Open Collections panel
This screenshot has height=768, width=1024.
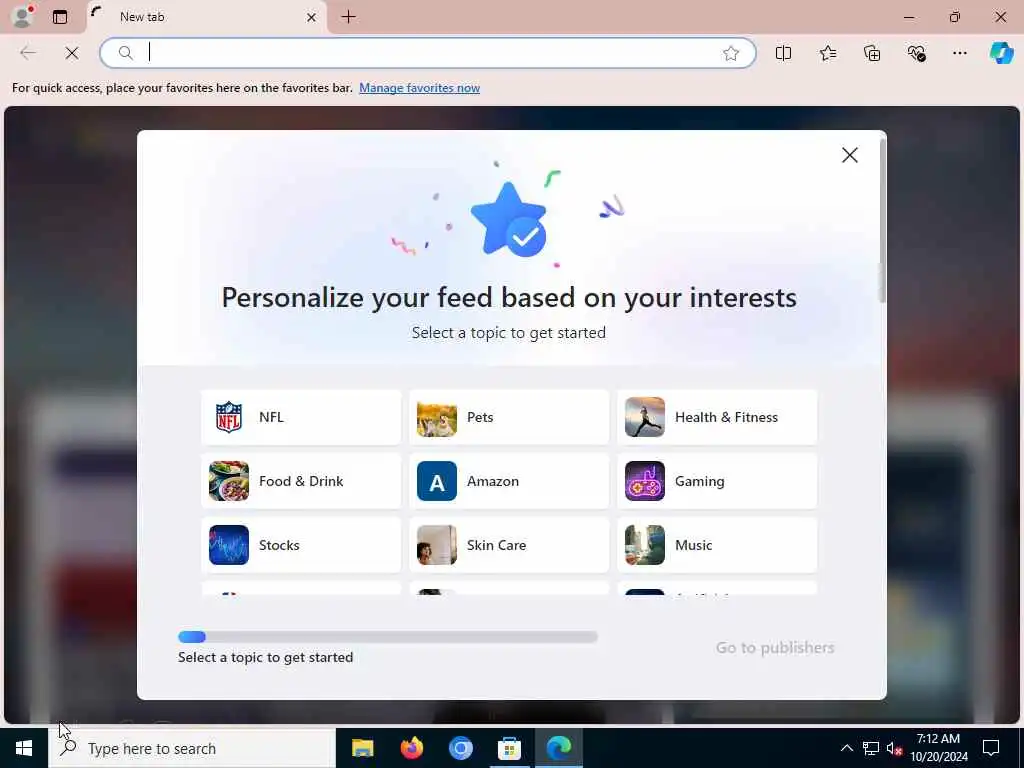tap(872, 53)
